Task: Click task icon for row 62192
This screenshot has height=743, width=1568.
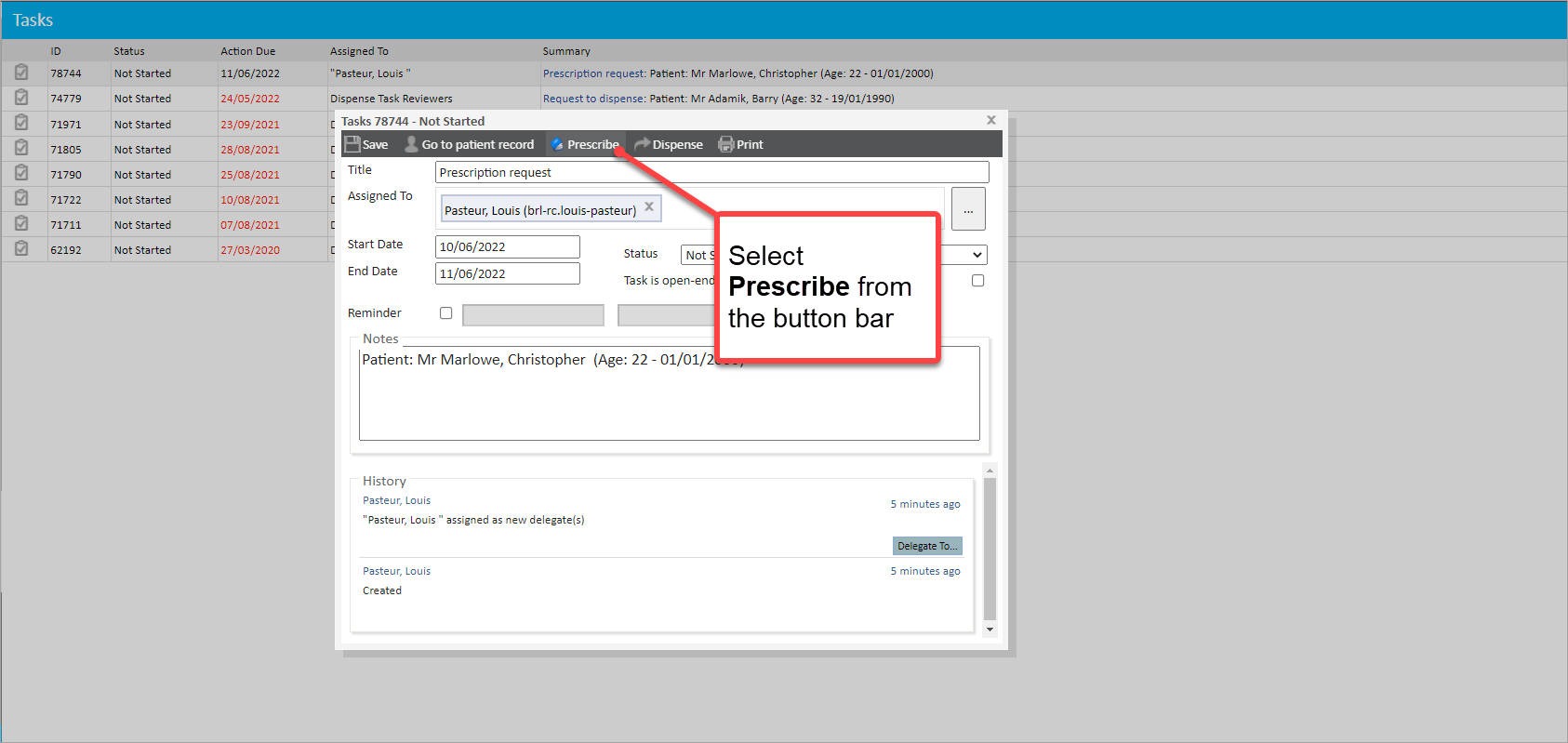Action: [21, 249]
